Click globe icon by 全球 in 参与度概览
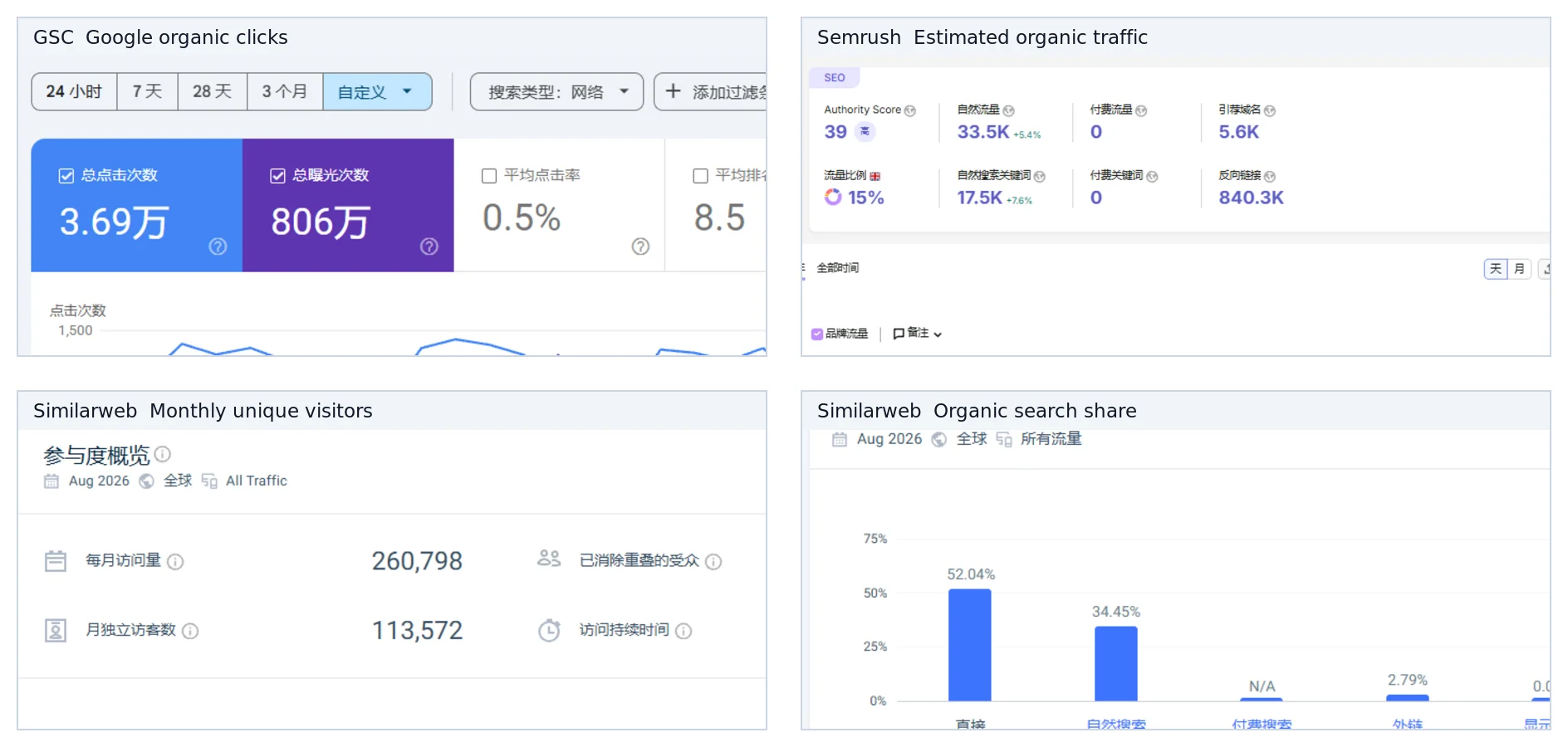 [x=146, y=481]
